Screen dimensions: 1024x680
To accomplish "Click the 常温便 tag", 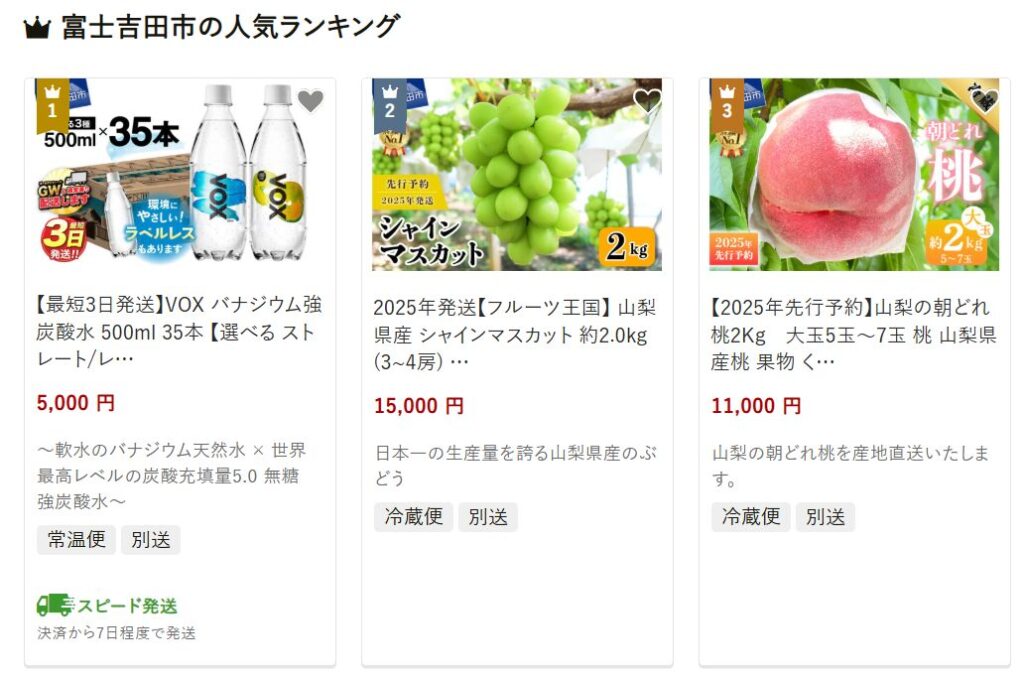I will point(76,540).
